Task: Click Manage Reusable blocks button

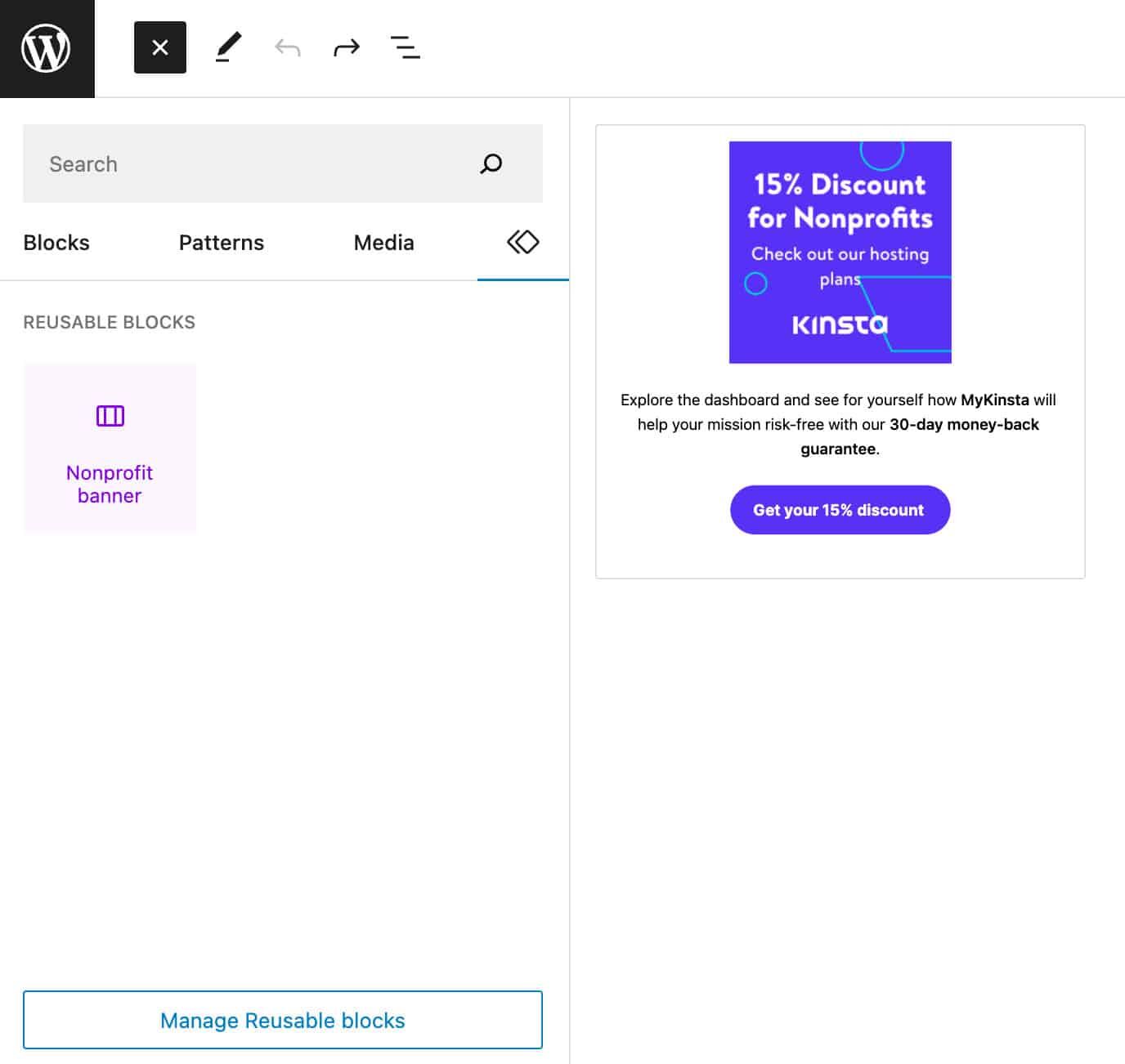Action: [283, 1020]
